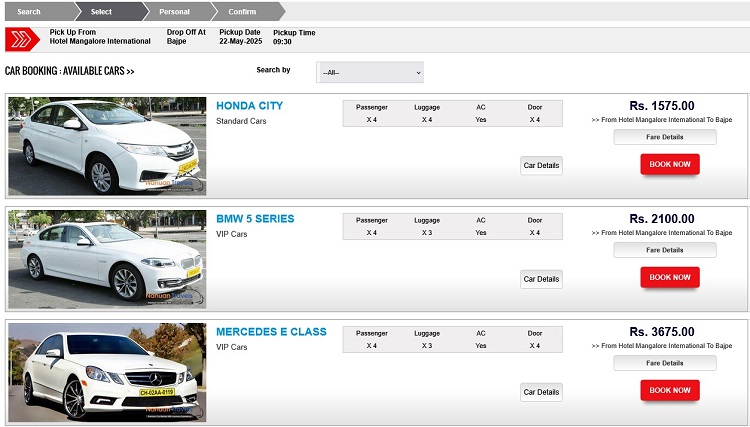This screenshot has height=427, width=750.
Task: Go to the Select step tab
Action: click(110, 11)
